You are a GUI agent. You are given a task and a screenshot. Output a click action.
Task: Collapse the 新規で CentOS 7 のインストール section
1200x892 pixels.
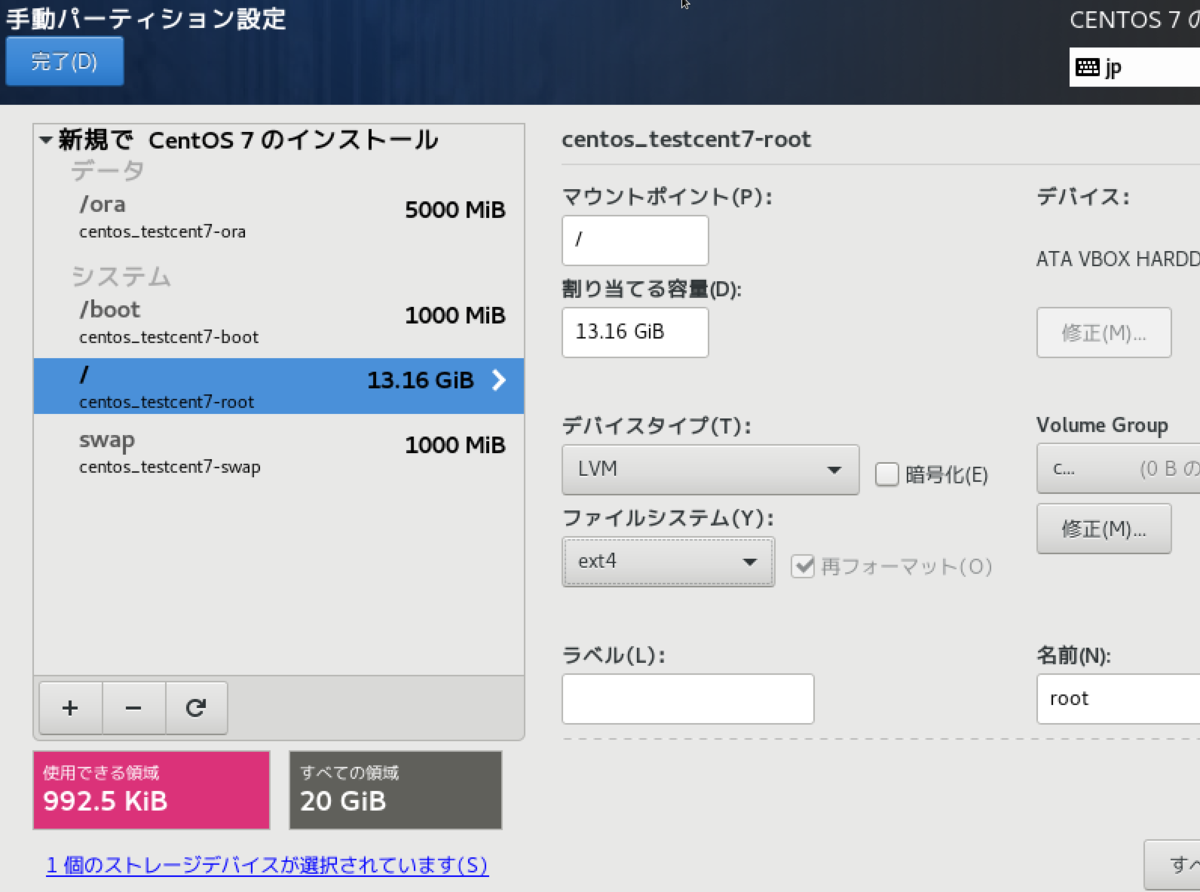46,140
